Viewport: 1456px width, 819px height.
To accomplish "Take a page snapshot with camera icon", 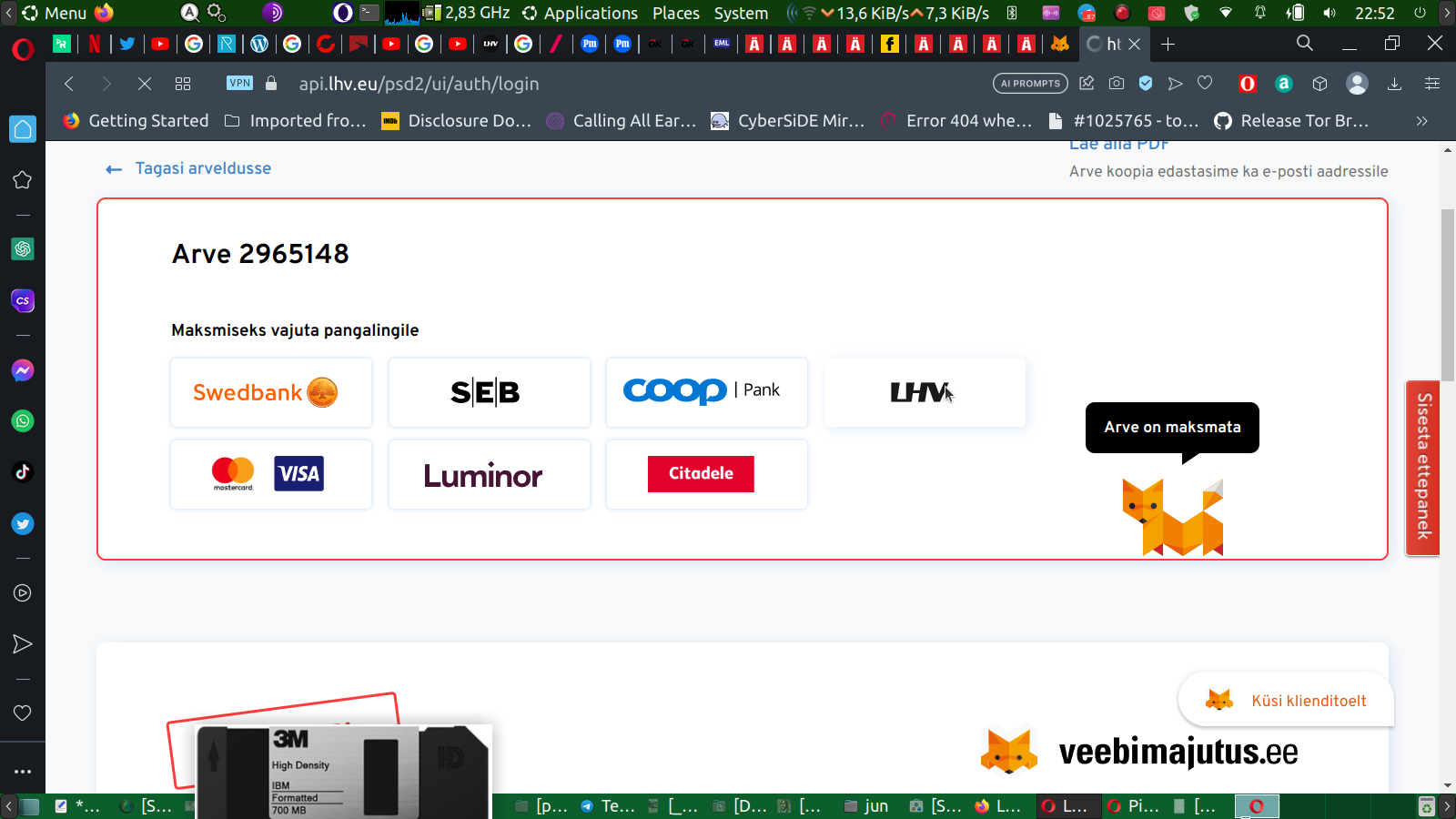I will pyautogui.click(x=1117, y=84).
